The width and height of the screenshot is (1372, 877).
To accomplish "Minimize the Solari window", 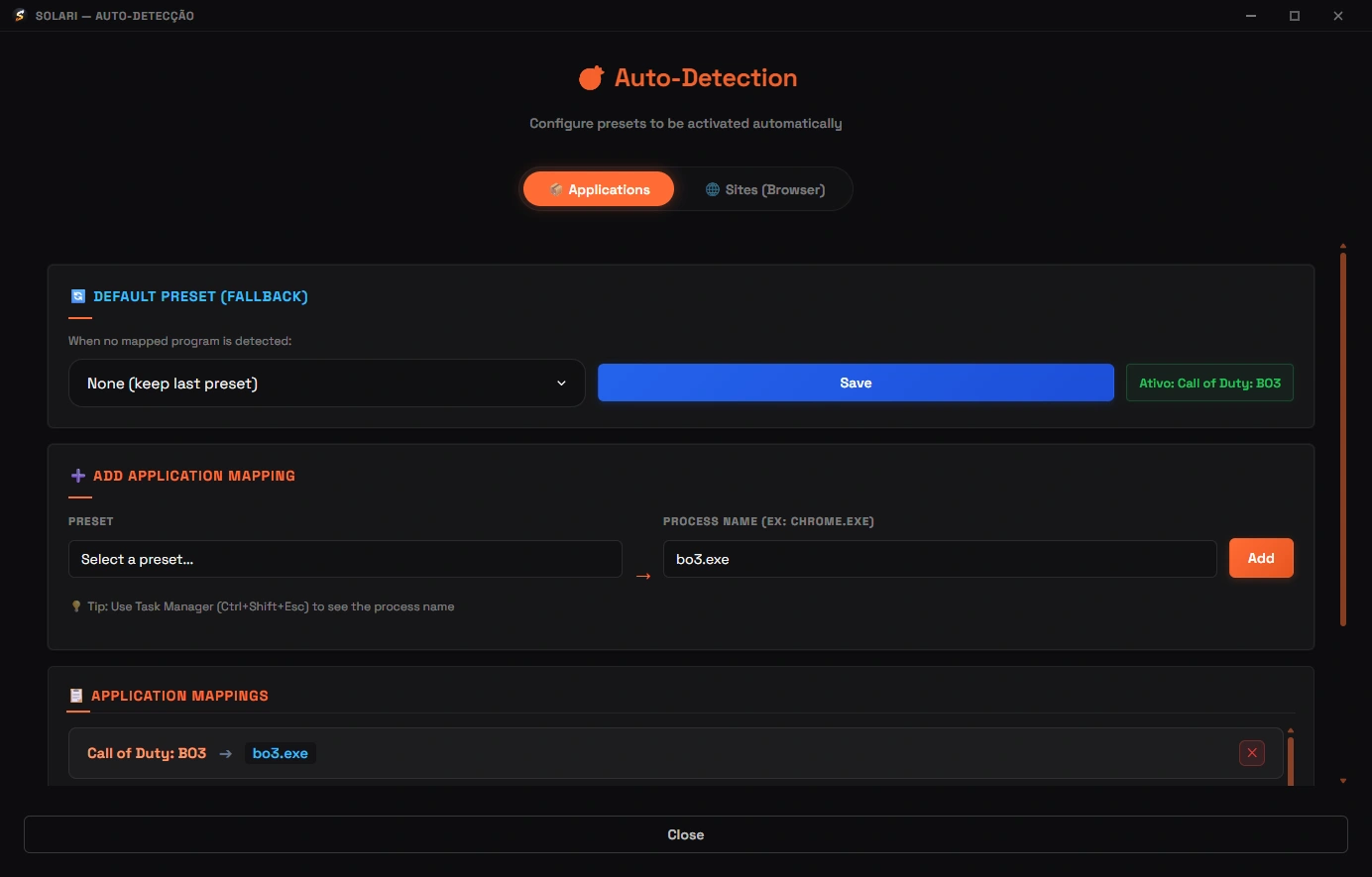I will coord(1251,16).
